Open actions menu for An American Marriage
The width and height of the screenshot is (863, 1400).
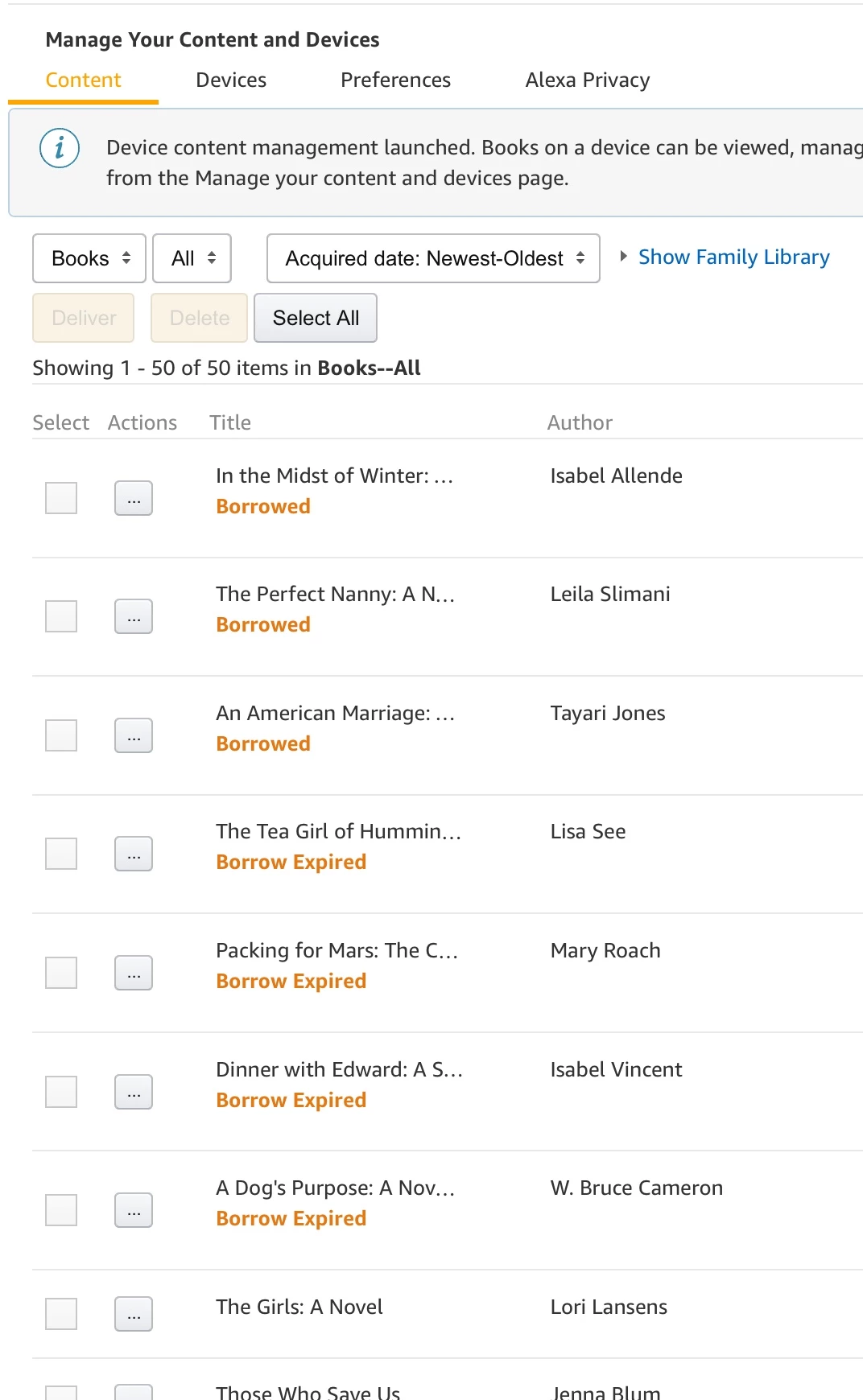pyautogui.click(x=134, y=735)
